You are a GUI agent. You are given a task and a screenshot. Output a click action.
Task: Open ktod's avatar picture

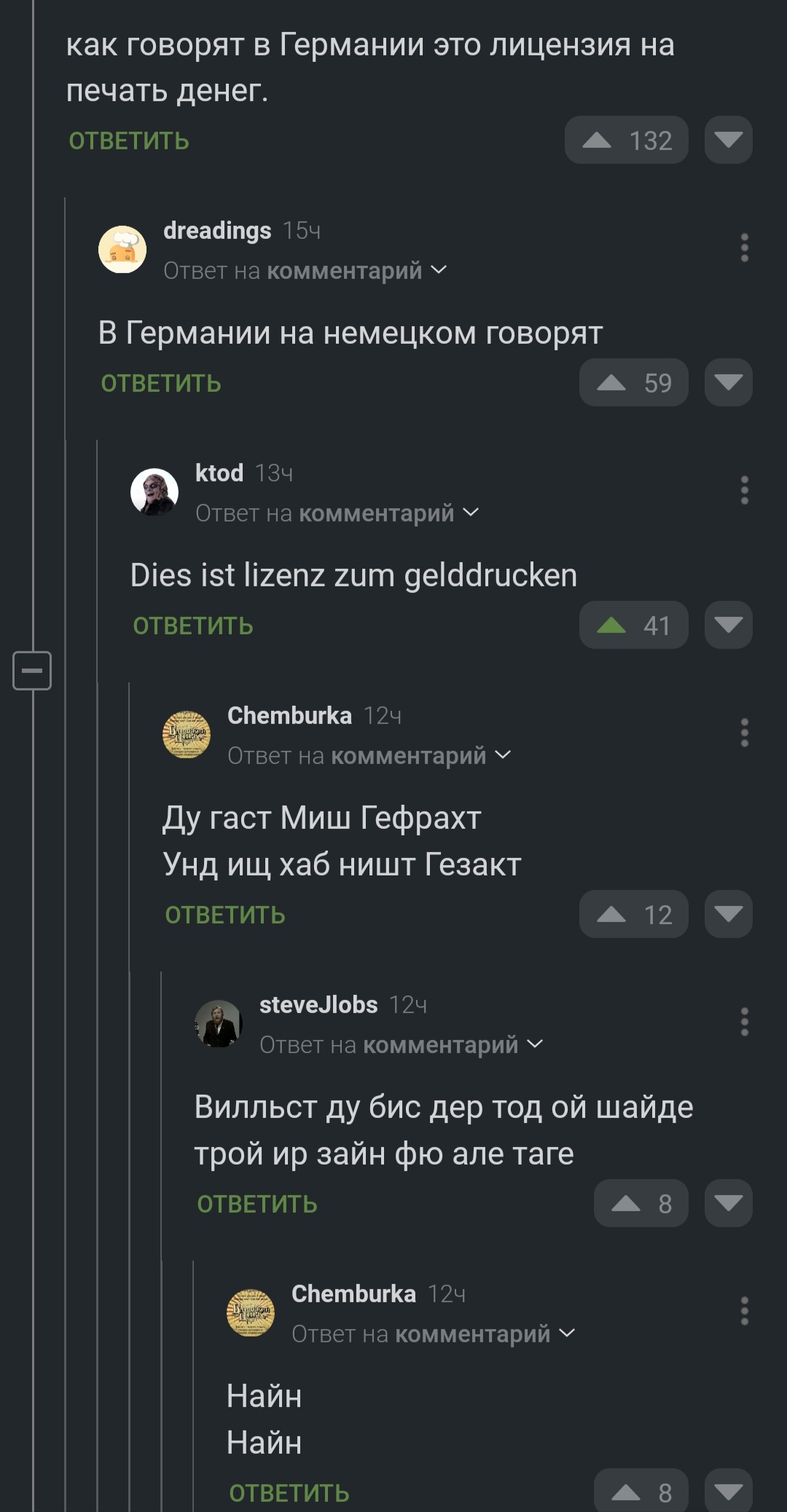point(154,492)
